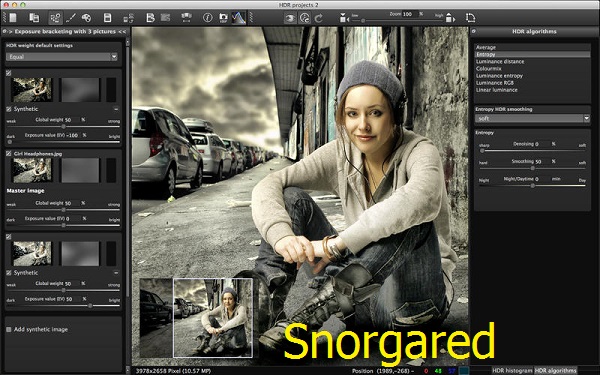Click the status bar color swatch

(x=464, y=371)
